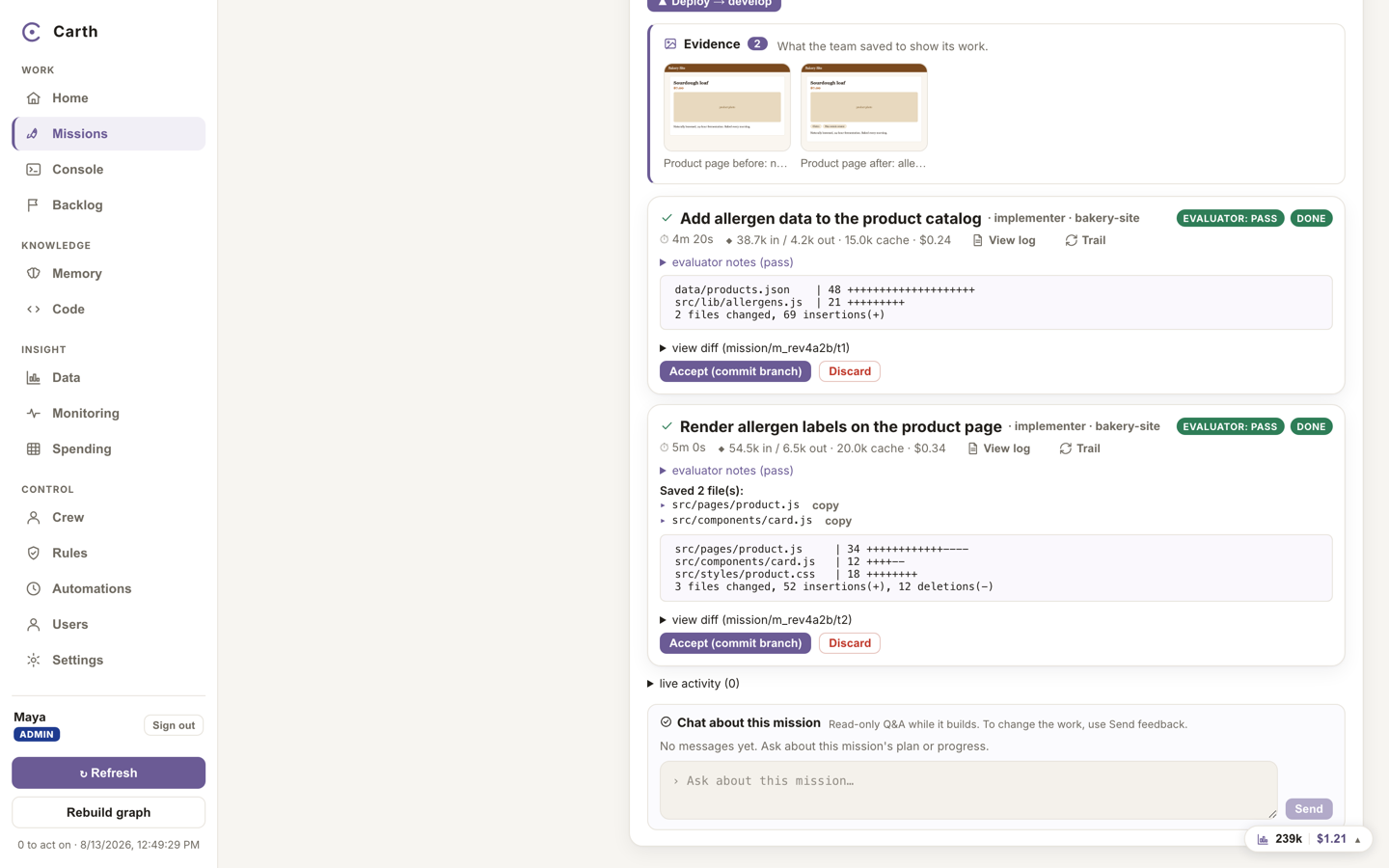Open the 'Product page after' evidence thumbnail
The width and height of the screenshot is (1389, 868).
tap(864, 107)
